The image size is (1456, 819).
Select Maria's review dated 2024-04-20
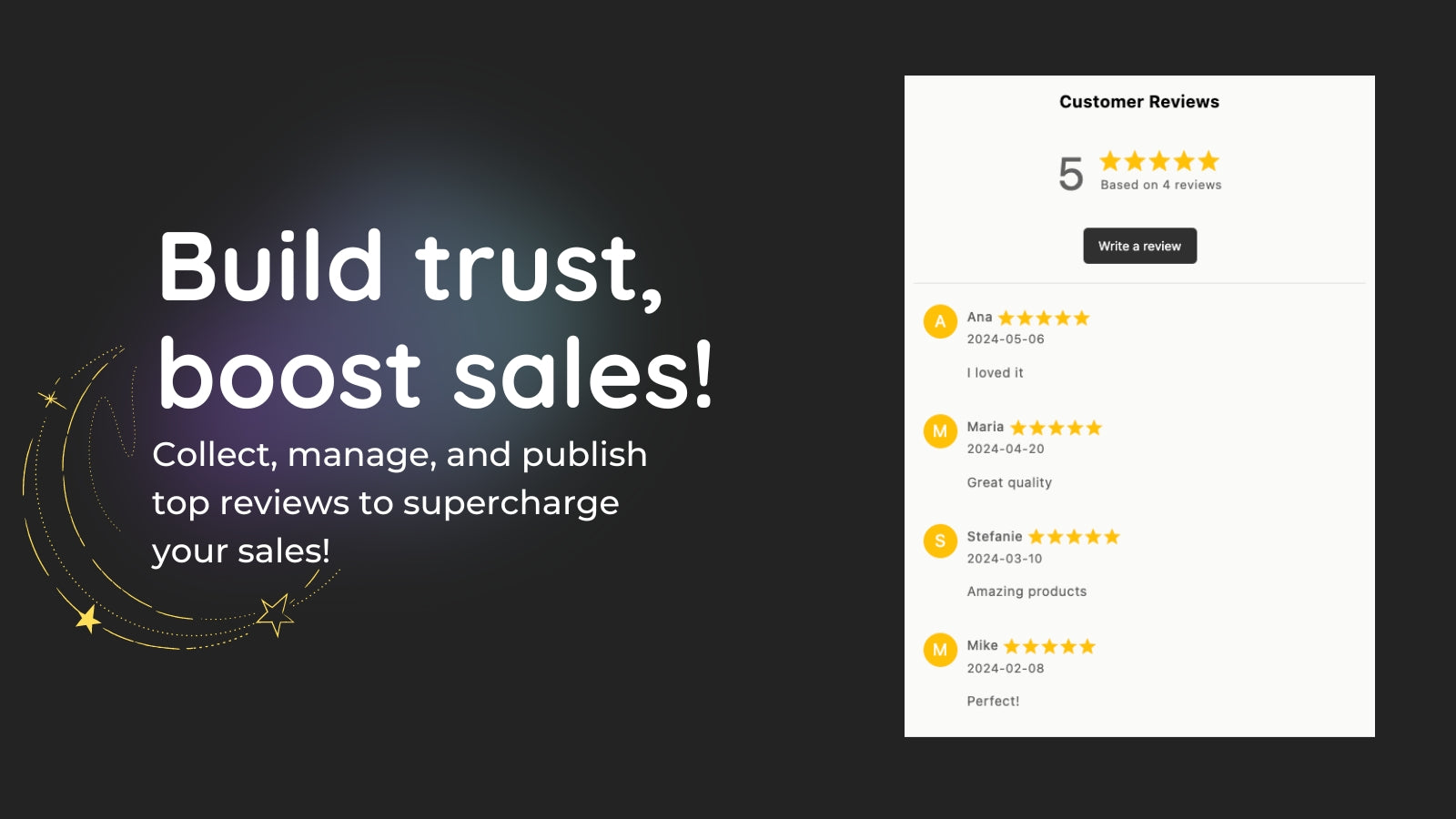pos(1005,449)
